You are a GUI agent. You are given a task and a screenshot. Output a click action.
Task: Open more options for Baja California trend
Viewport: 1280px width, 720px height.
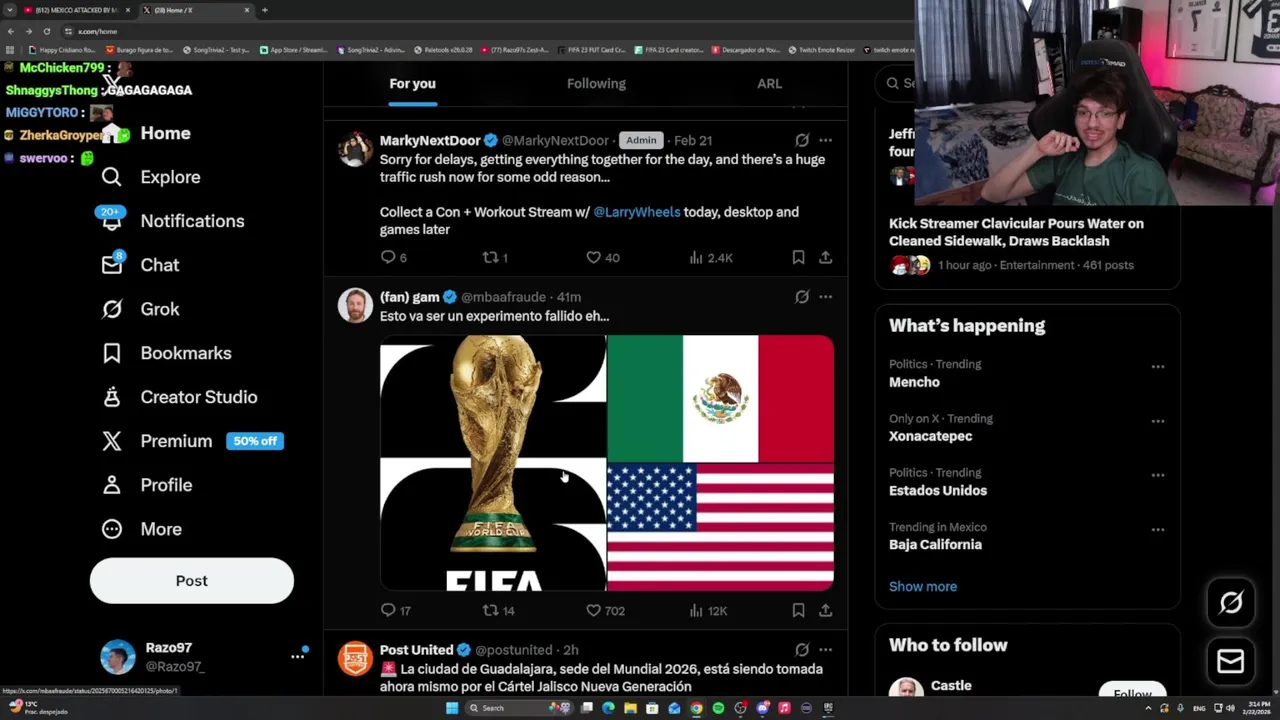[1158, 529]
